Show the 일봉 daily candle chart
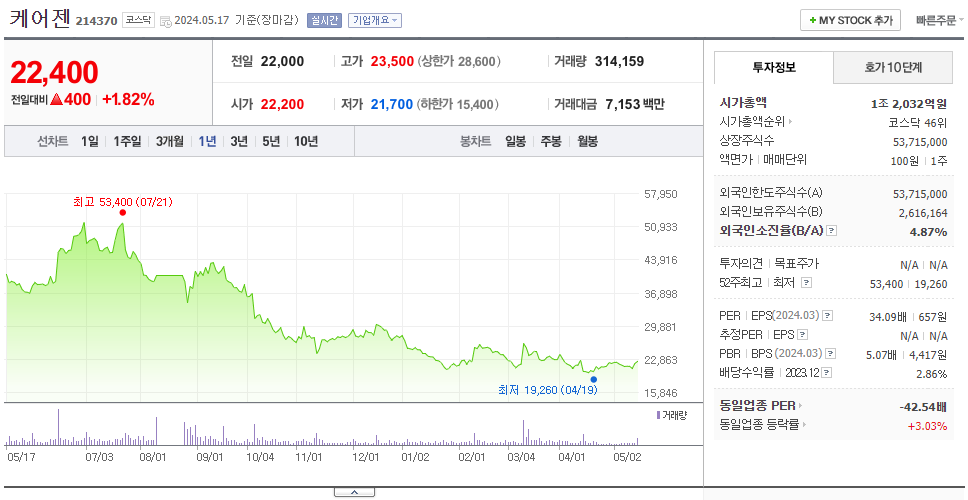 [x=515, y=141]
